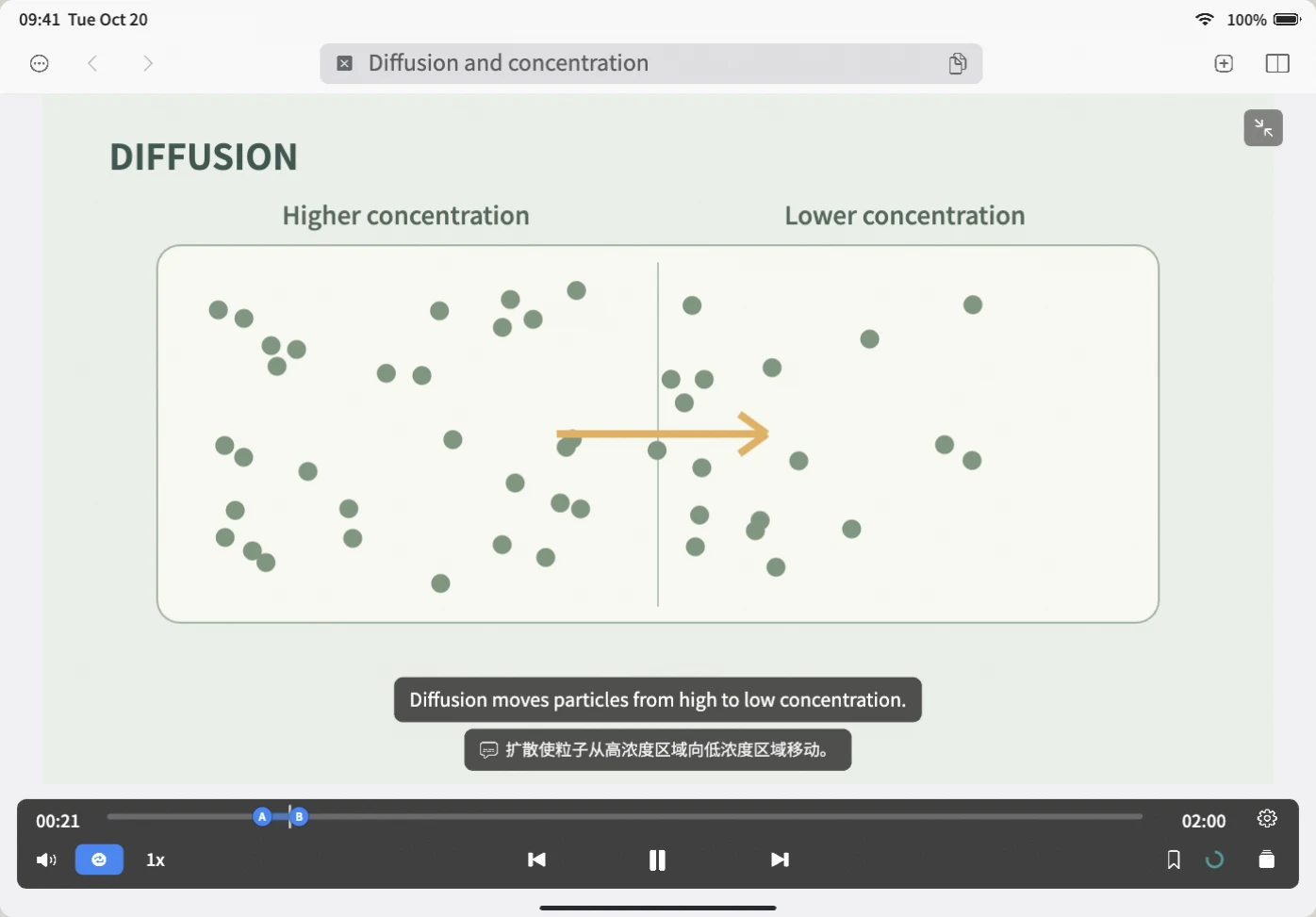
Task: Go forward with the right chevron
Action: coord(147,63)
